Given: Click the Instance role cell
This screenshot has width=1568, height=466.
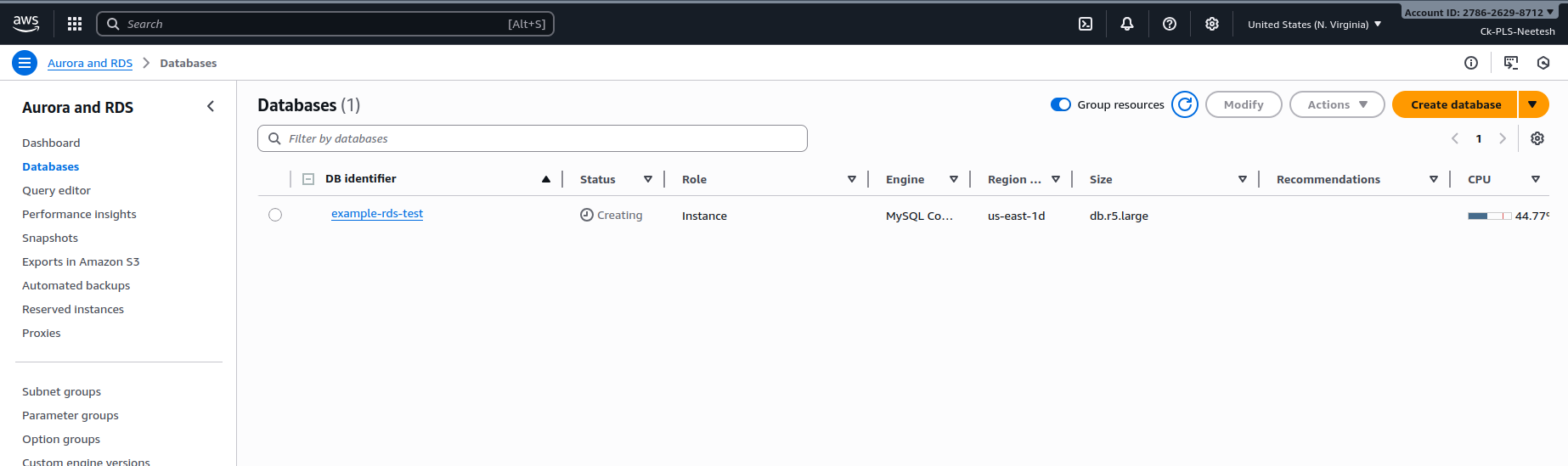Looking at the screenshot, I should [704, 216].
